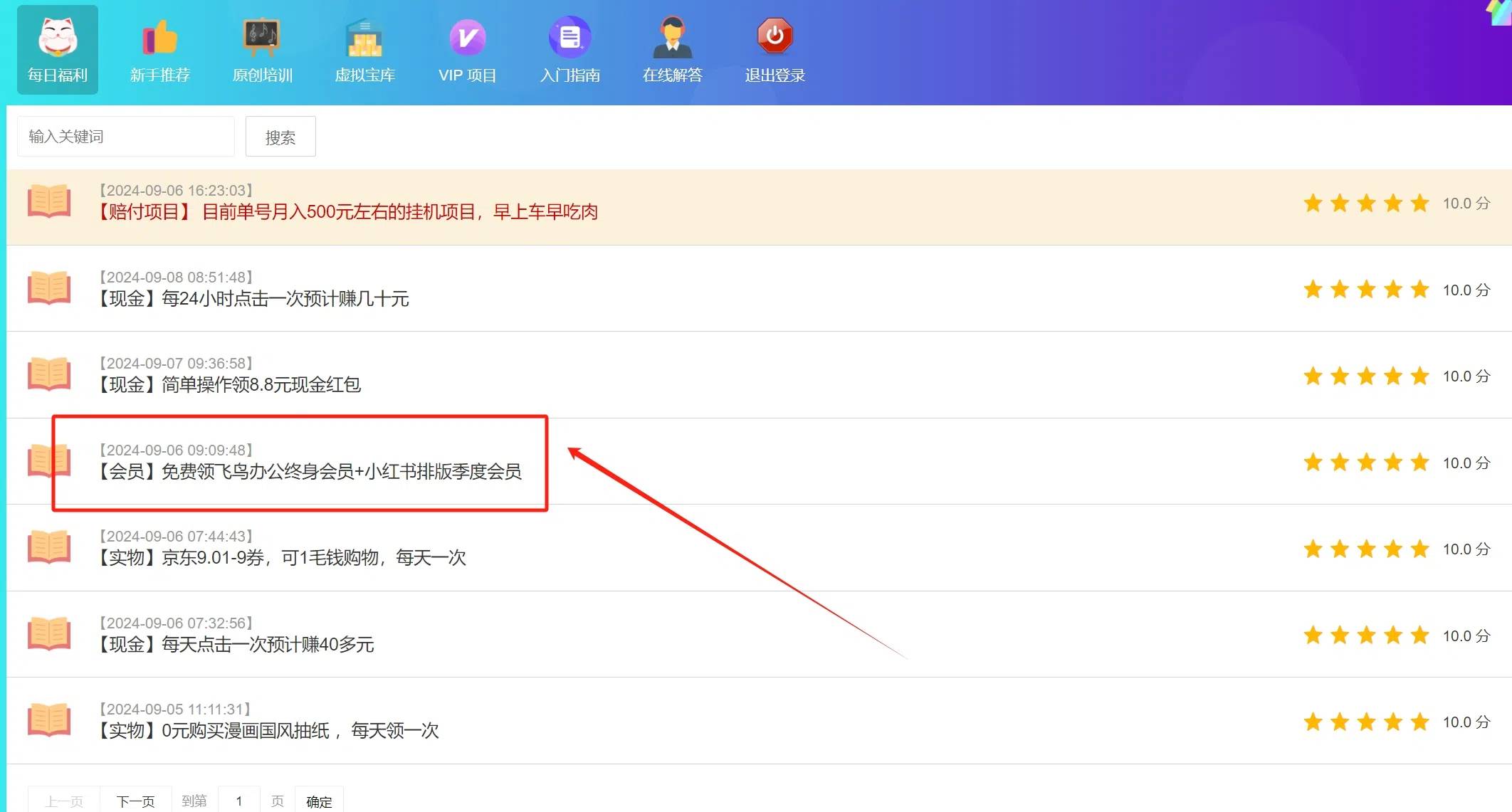Click book icon beside 每24小时点击 post
Screen dimensions: 1512x812
[49, 288]
